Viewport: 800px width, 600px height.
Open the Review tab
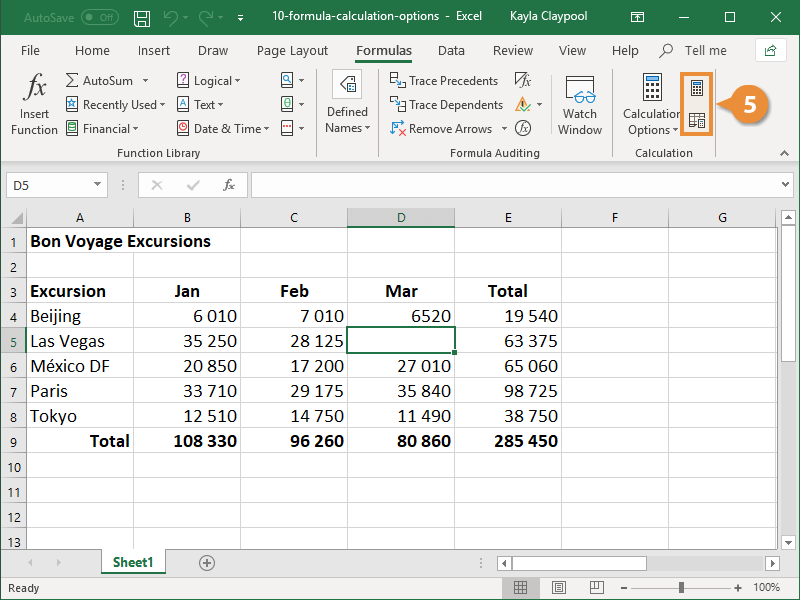[513, 51]
